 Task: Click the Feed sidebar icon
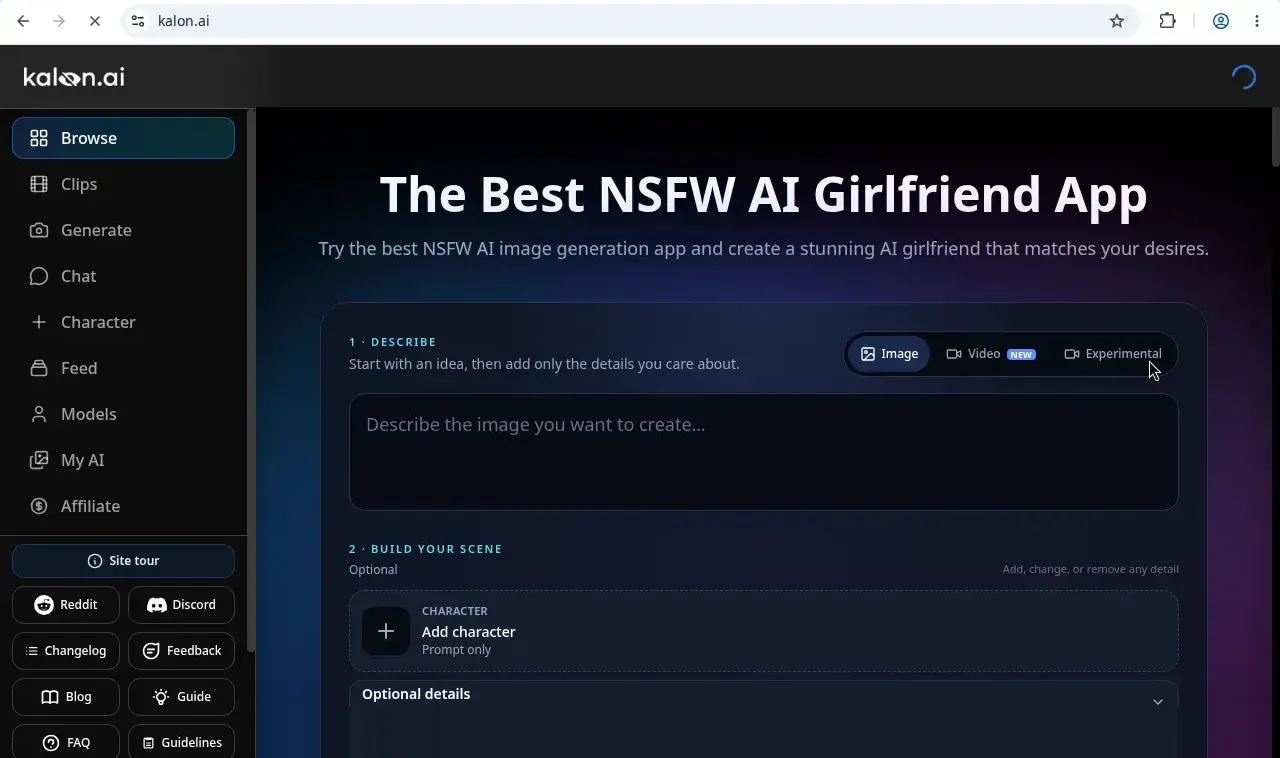point(39,368)
